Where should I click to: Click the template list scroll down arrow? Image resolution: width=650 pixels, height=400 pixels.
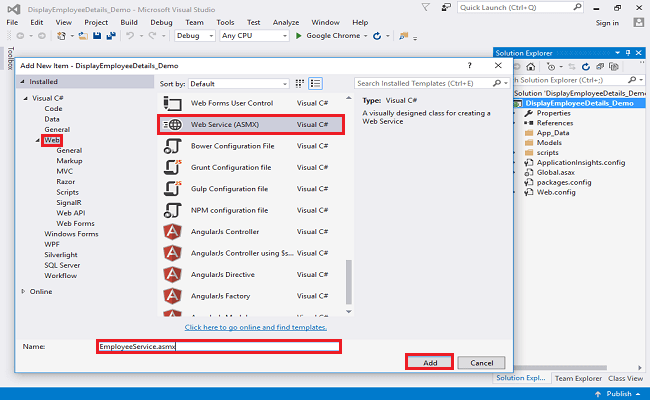[x=349, y=312]
